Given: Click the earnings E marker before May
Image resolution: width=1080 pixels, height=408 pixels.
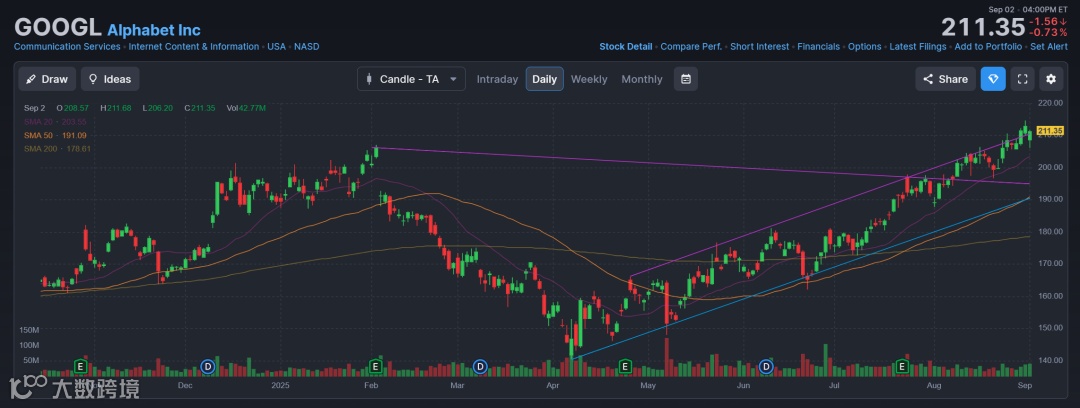Looking at the screenshot, I should click(x=625, y=366).
